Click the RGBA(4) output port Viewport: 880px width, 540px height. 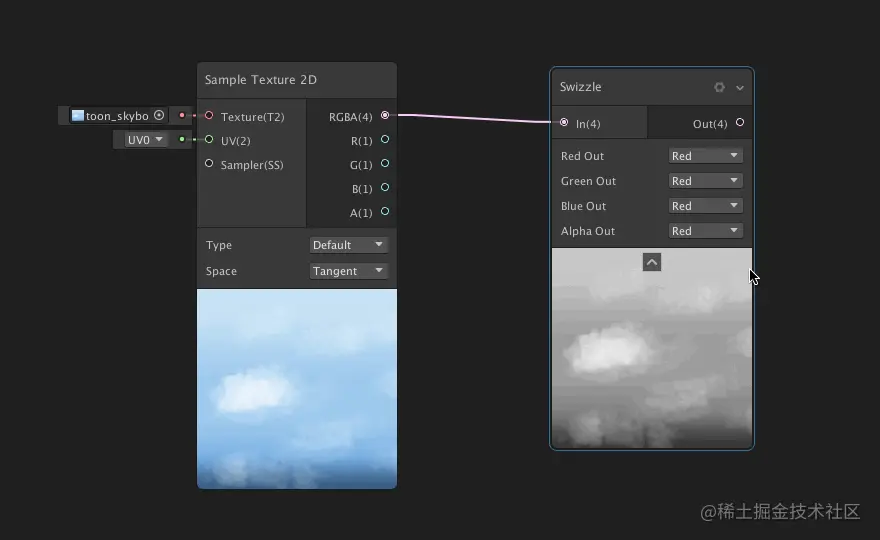pos(385,115)
